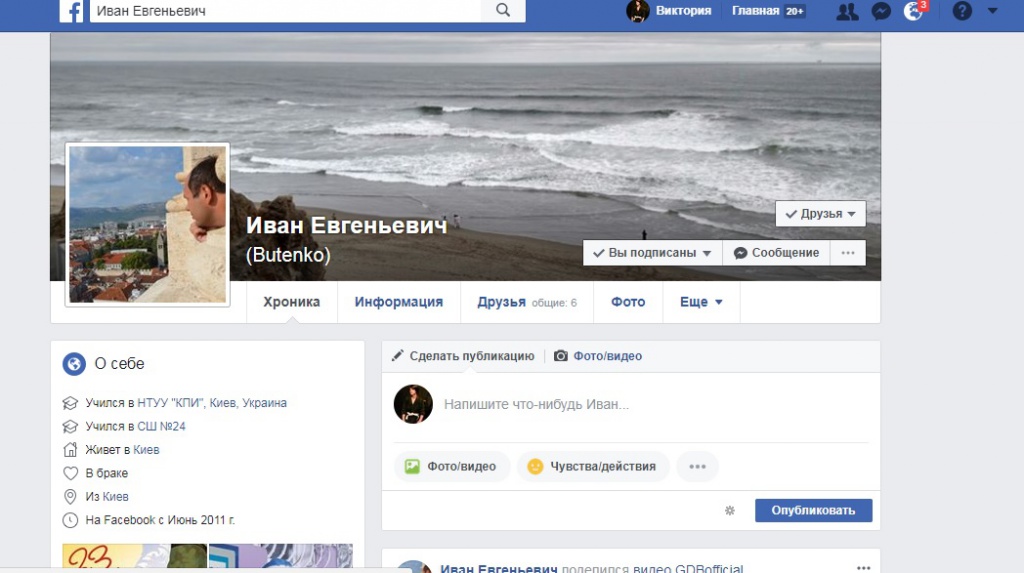Click the composer avatar photo
1024x573 pixels.
[413, 404]
